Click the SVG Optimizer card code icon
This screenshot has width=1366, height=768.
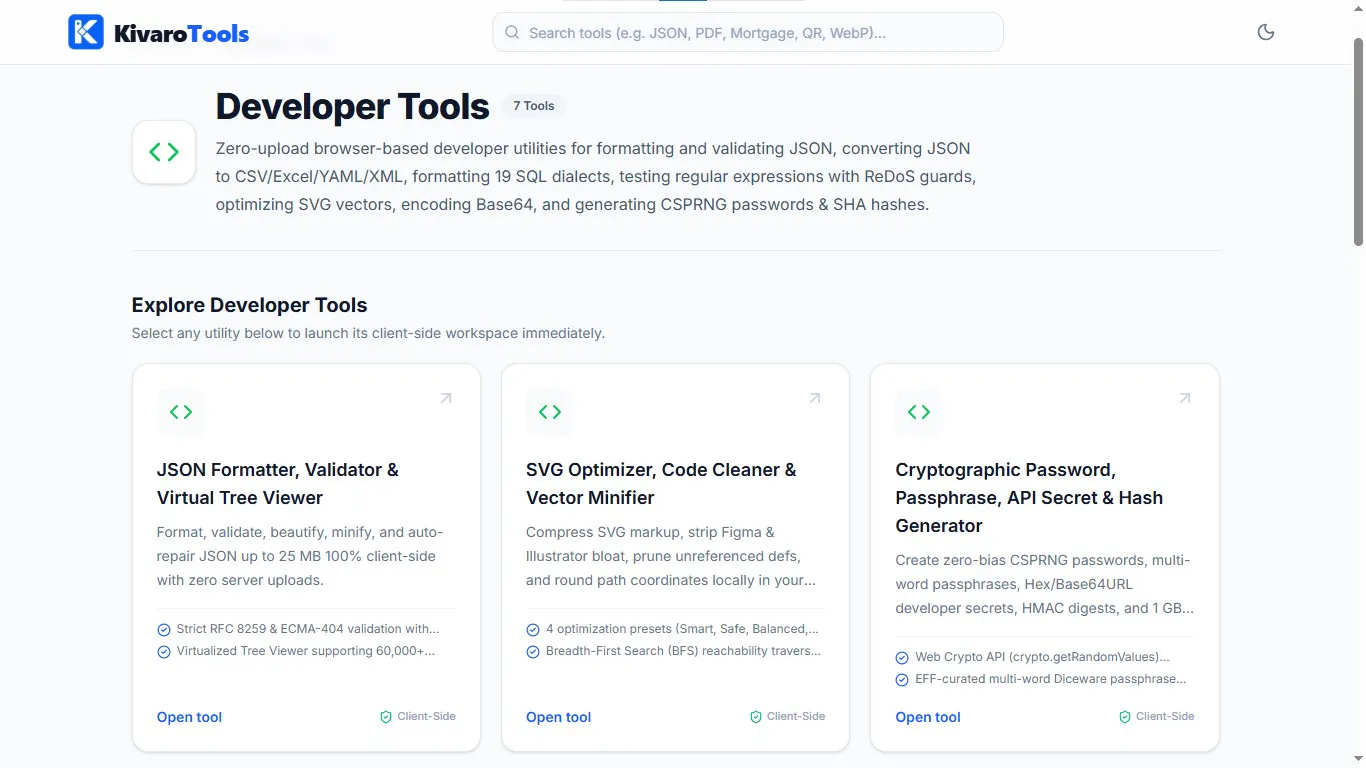[550, 412]
